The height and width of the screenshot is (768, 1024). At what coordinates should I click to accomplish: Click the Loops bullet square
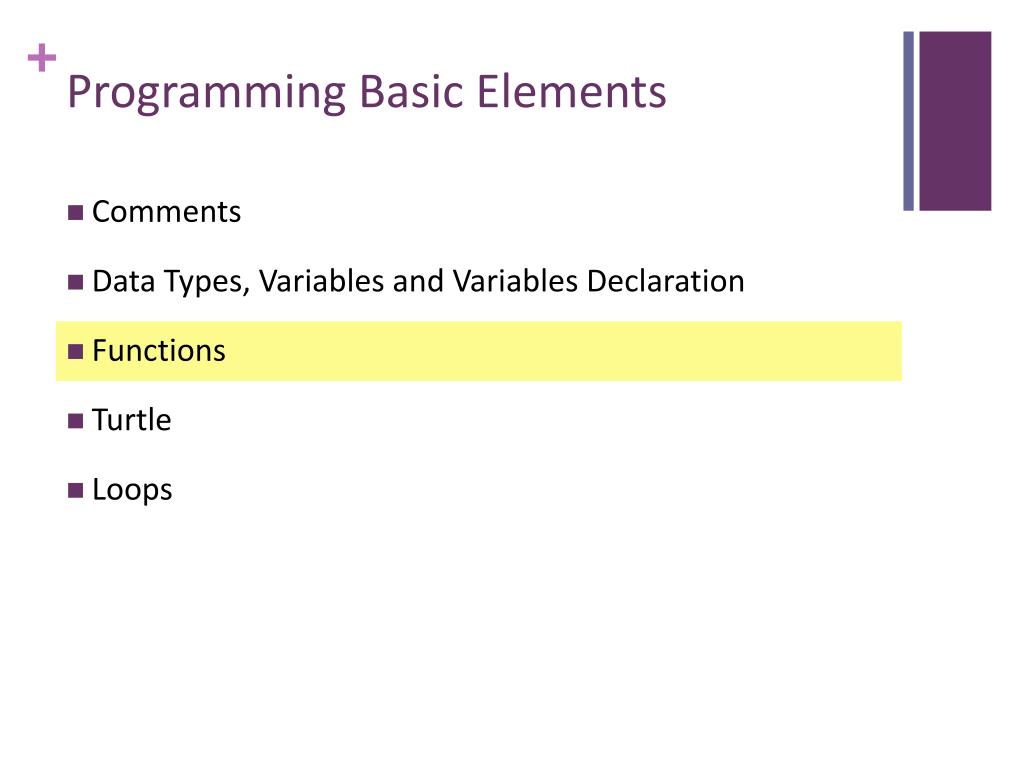click(75, 490)
